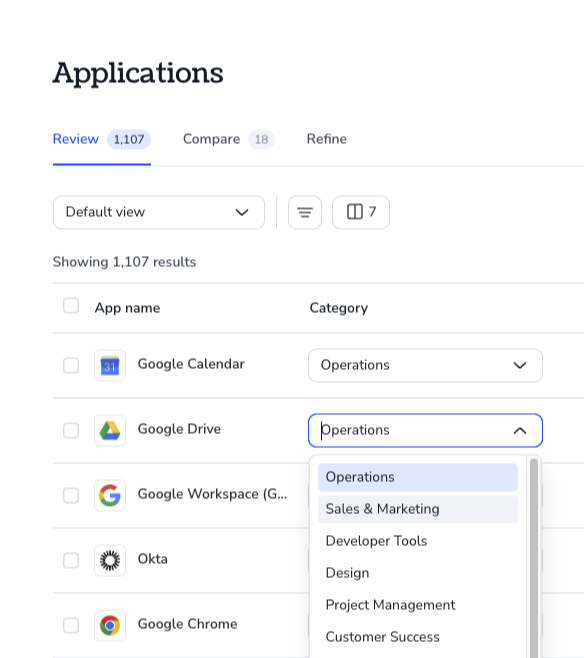The width and height of the screenshot is (584, 658).
Task: Select Project Management option
Action: tap(418, 605)
